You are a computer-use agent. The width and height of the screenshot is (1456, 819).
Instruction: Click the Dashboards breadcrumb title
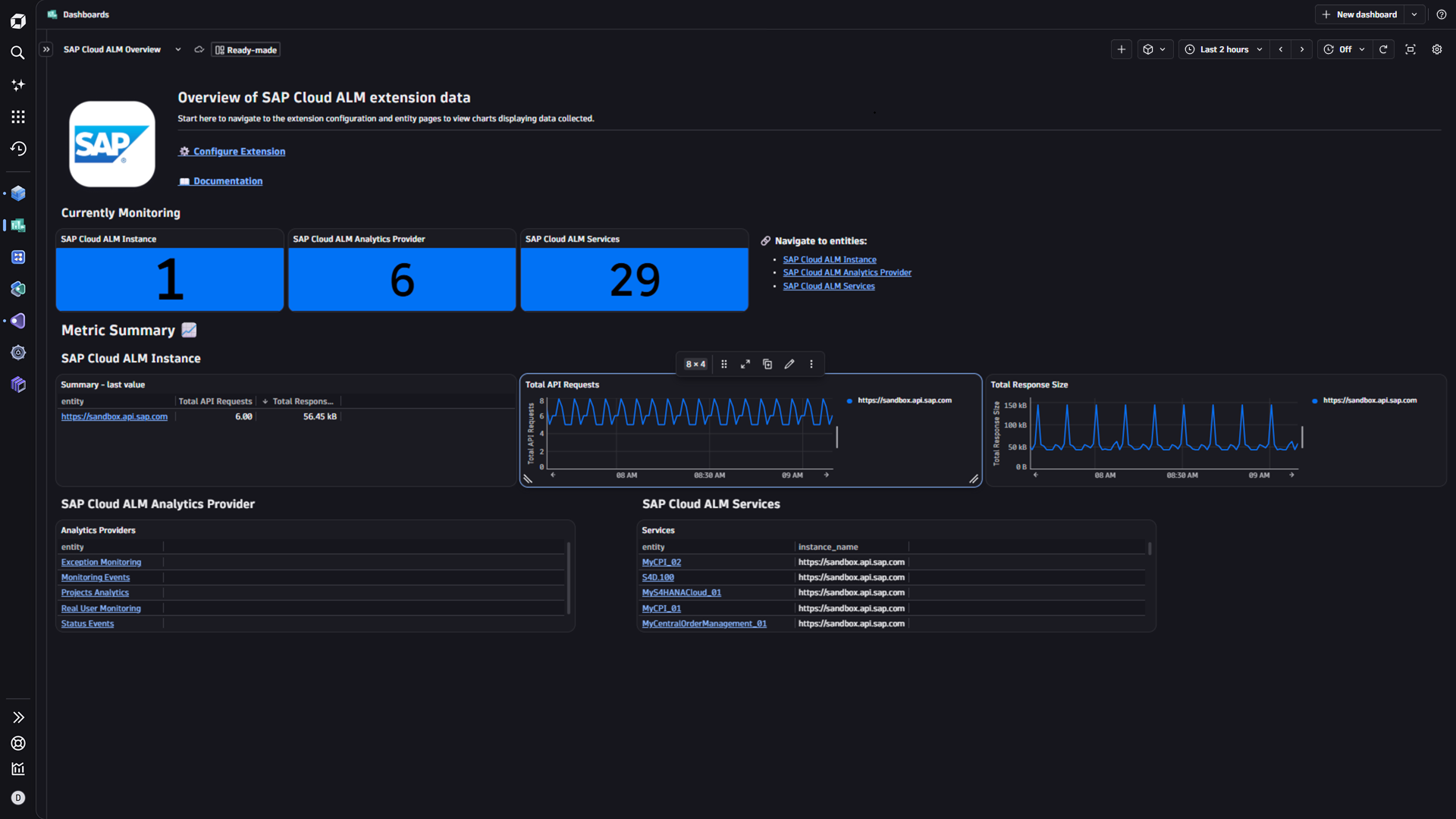point(86,14)
